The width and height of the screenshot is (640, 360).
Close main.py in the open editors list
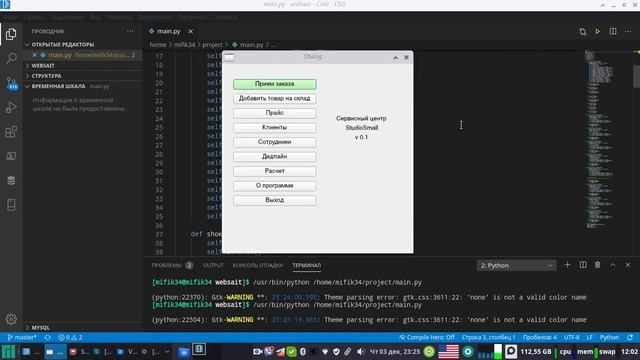[x=35, y=55]
